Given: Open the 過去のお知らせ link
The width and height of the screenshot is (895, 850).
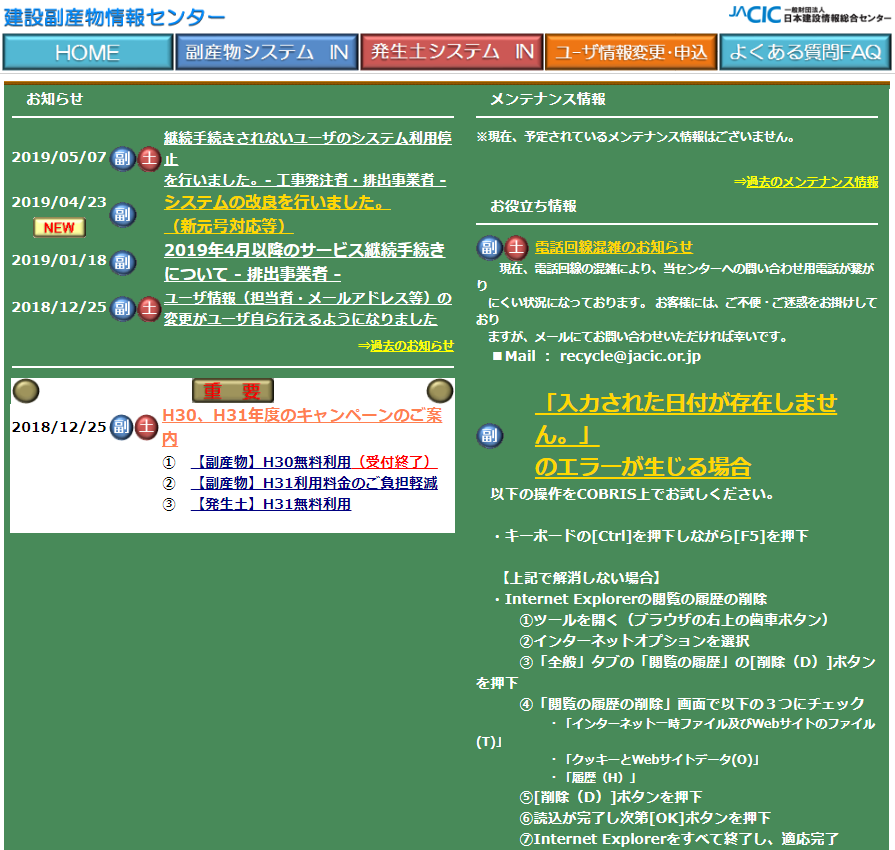Looking at the screenshot, I should click(x=406, y=345).
